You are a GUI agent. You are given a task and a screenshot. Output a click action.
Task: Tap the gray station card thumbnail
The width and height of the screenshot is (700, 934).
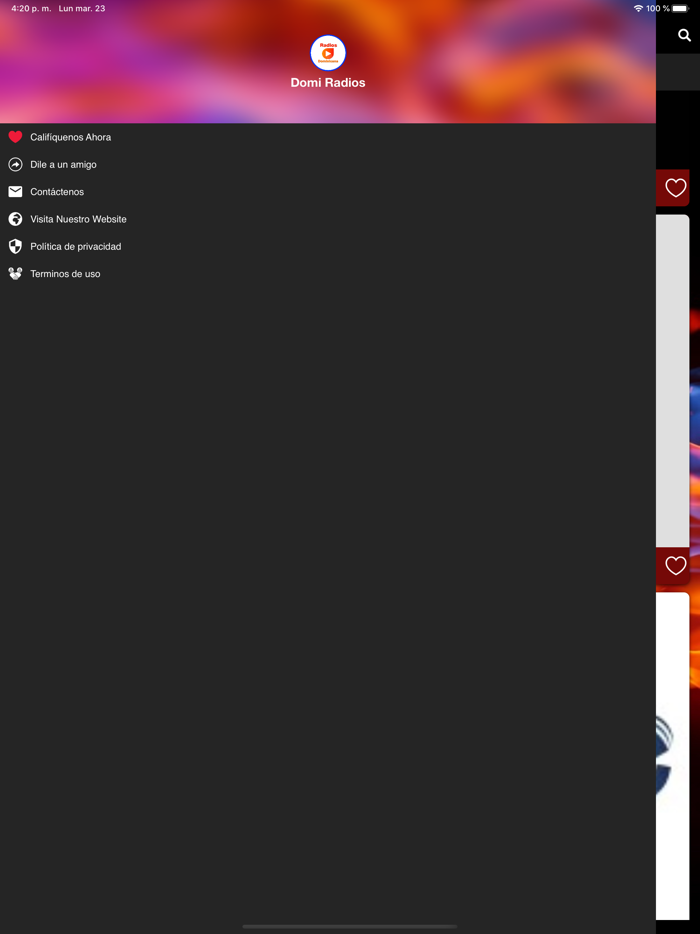coord(673,381)
